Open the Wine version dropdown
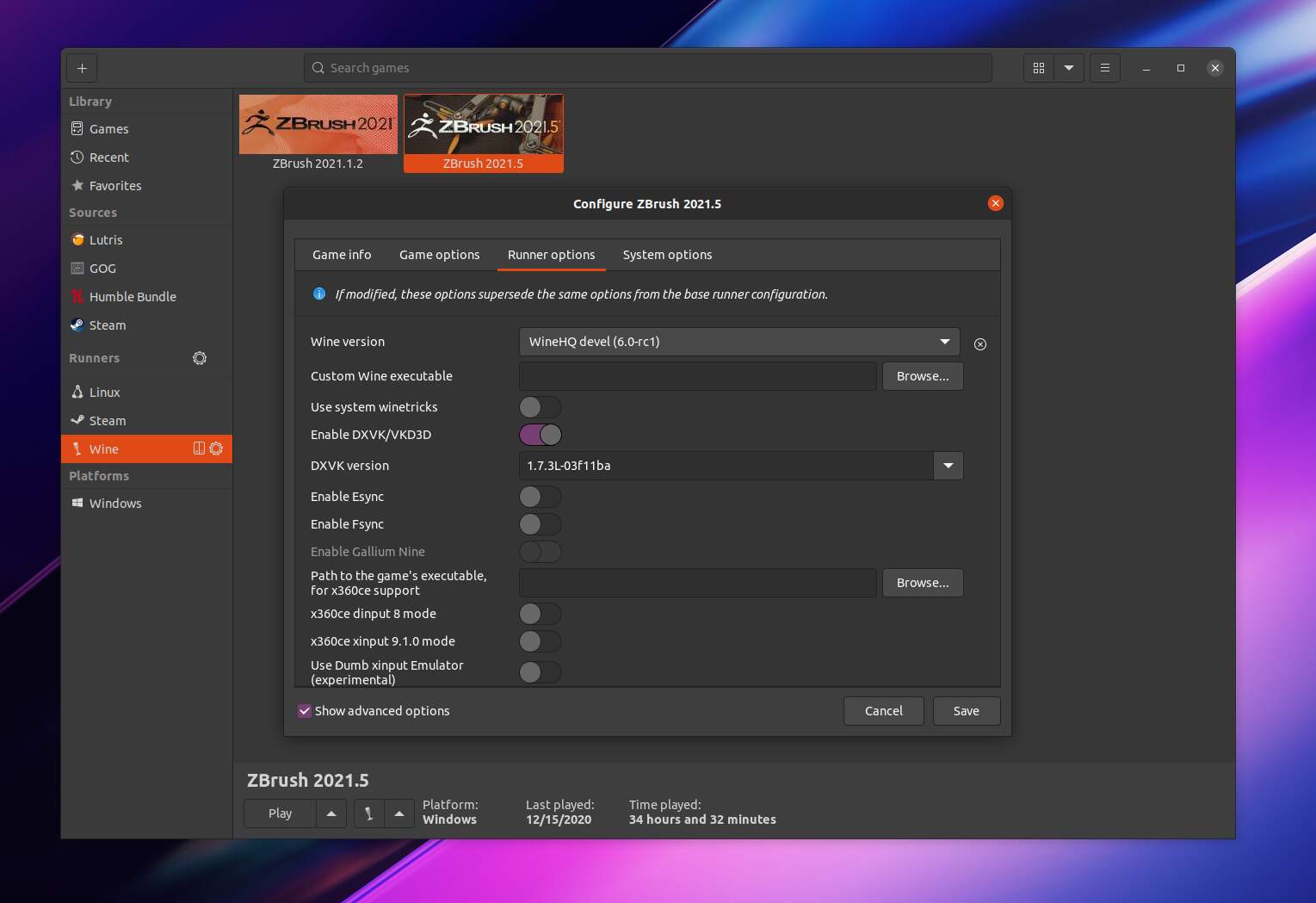Screen dimensions: 1316x903 (x=739, y=342)
